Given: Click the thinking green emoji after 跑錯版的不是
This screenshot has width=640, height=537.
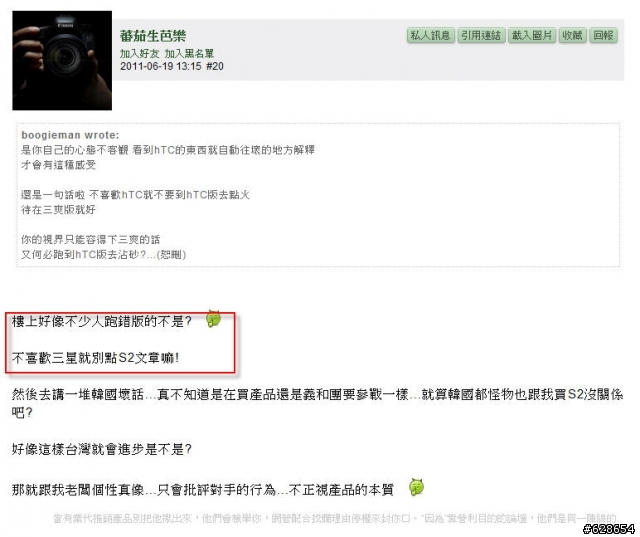Looking at the screenshot, I should (213, 319).
